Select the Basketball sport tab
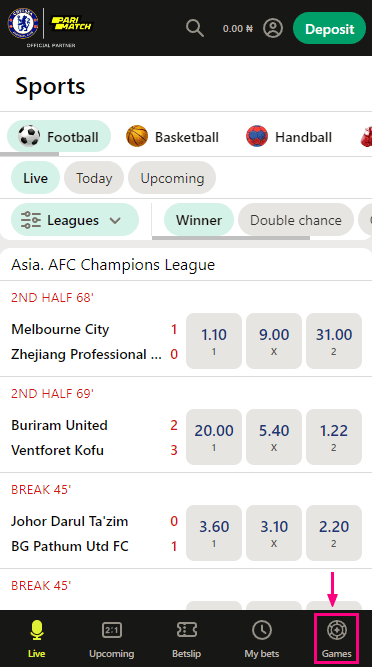Image resolution: width=372 pixels, height=667 pixels. click(172, 137)
